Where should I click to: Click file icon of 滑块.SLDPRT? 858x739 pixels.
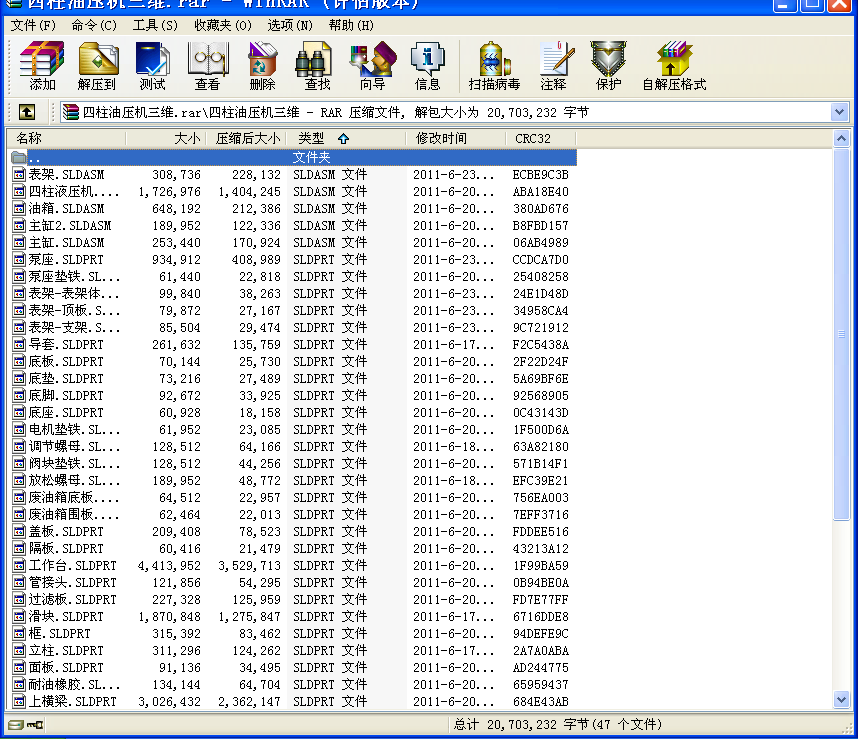click(x=19, y=616)
